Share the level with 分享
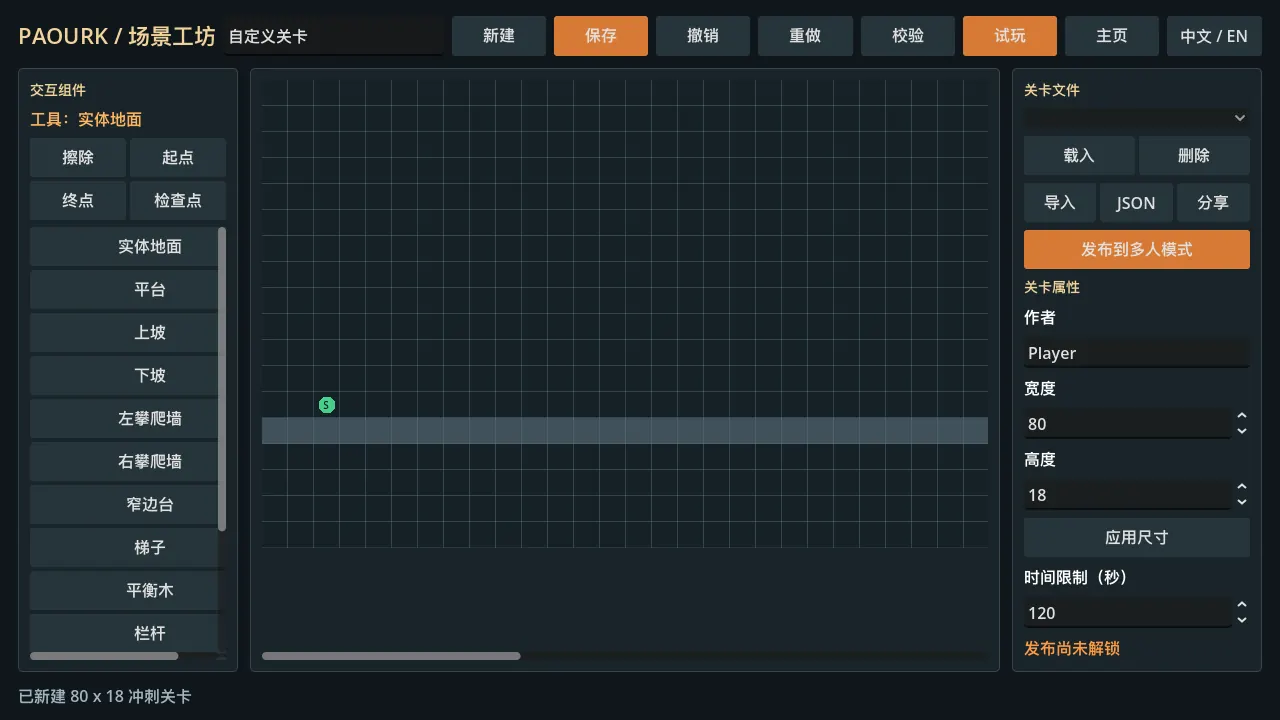1280x720 pixels. click(x=1213, y=203)
